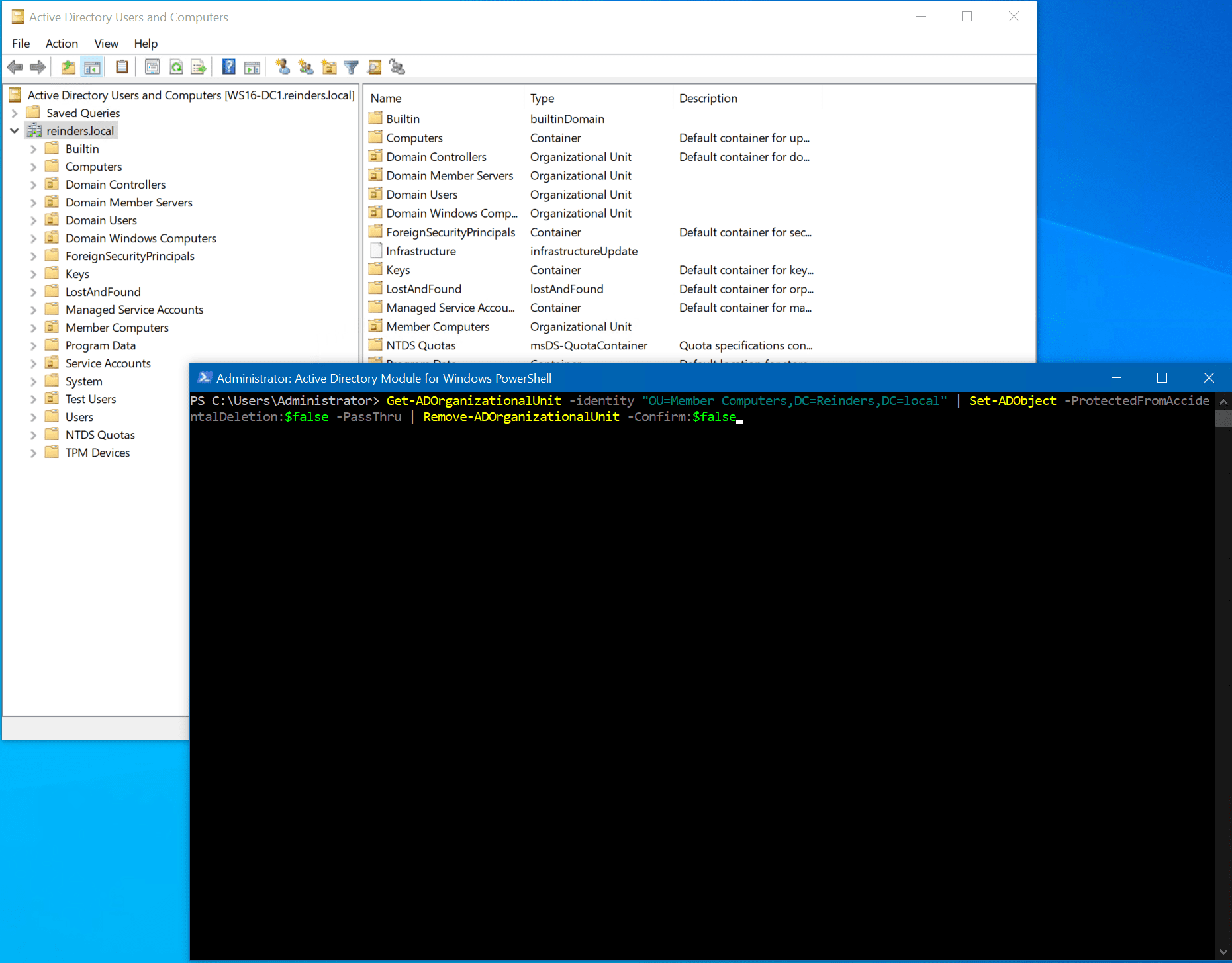Create a new group with toolbar icon
The width and height of the screenshot is (1232, 963).
305,67
